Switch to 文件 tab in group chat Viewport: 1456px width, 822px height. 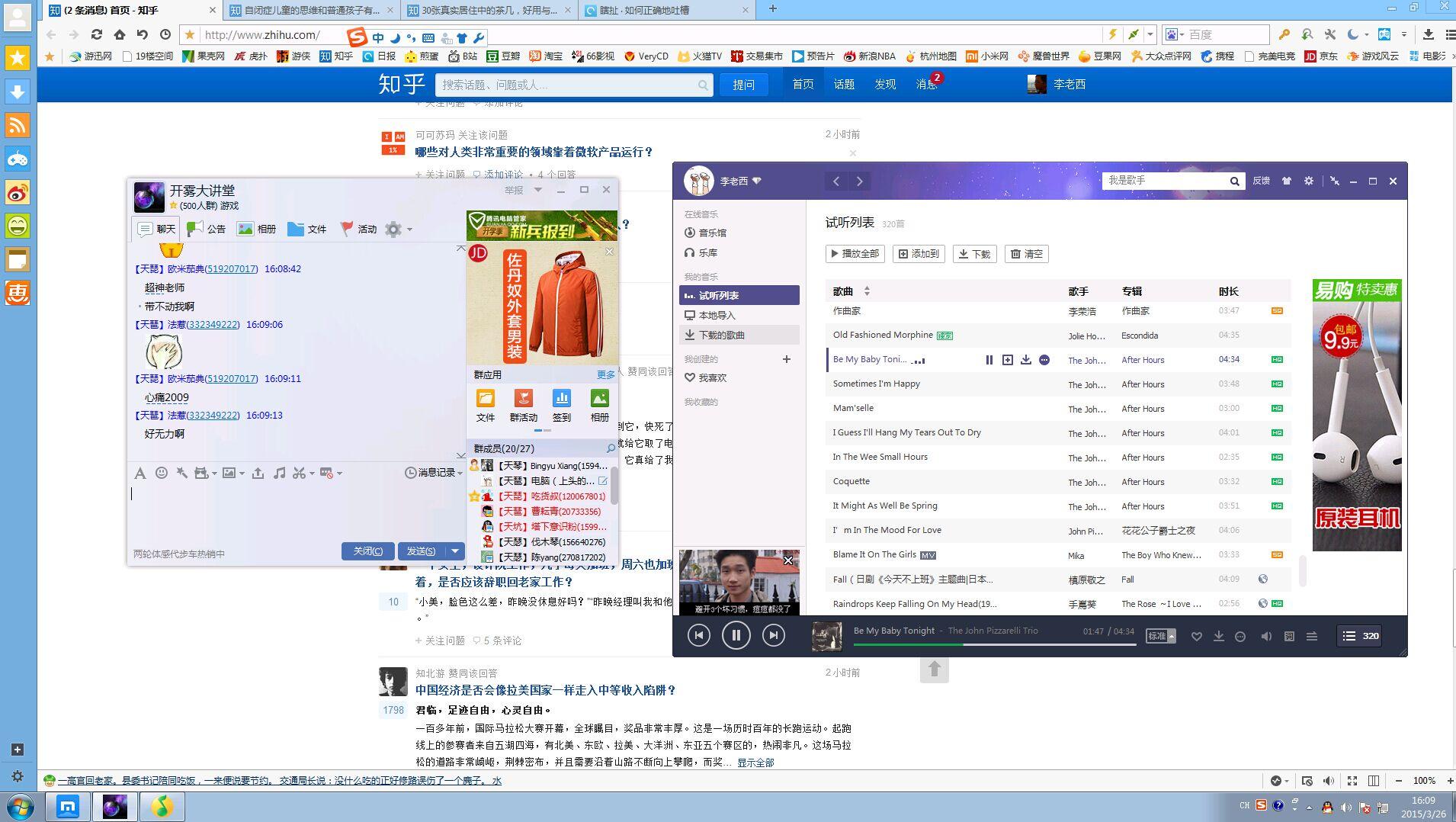307,229
